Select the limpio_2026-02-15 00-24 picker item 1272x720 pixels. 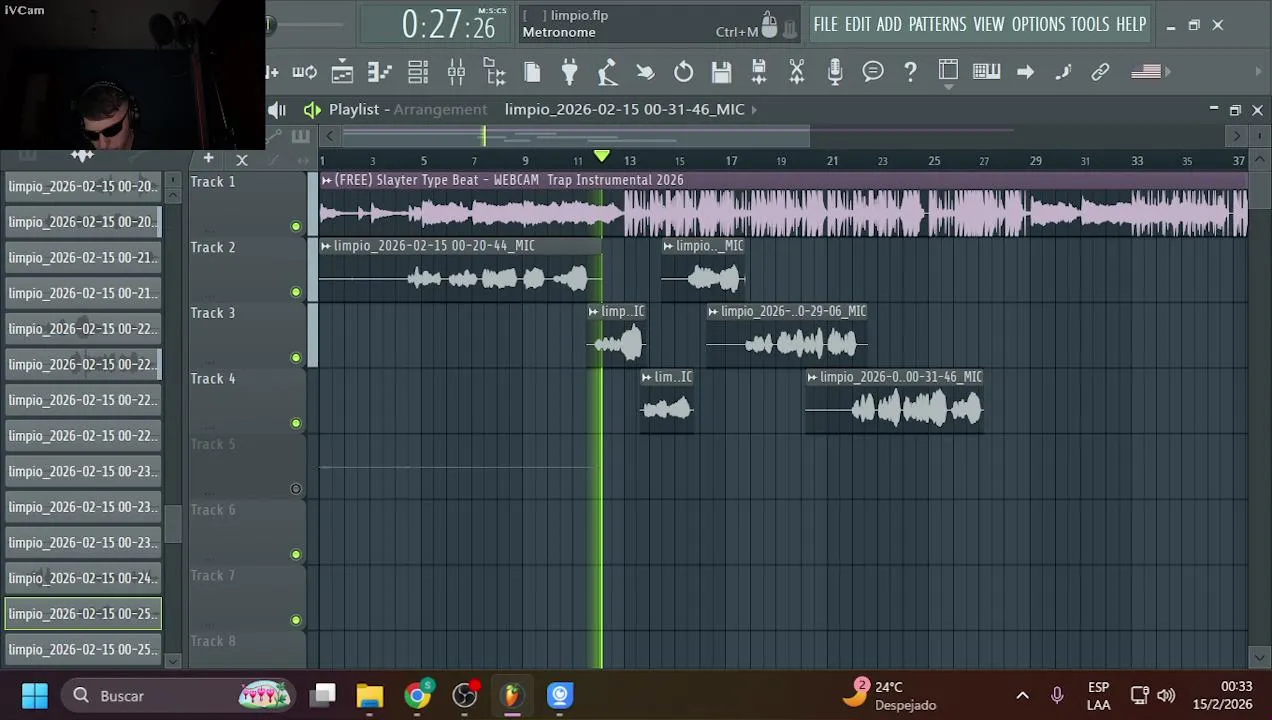(83, 578)
